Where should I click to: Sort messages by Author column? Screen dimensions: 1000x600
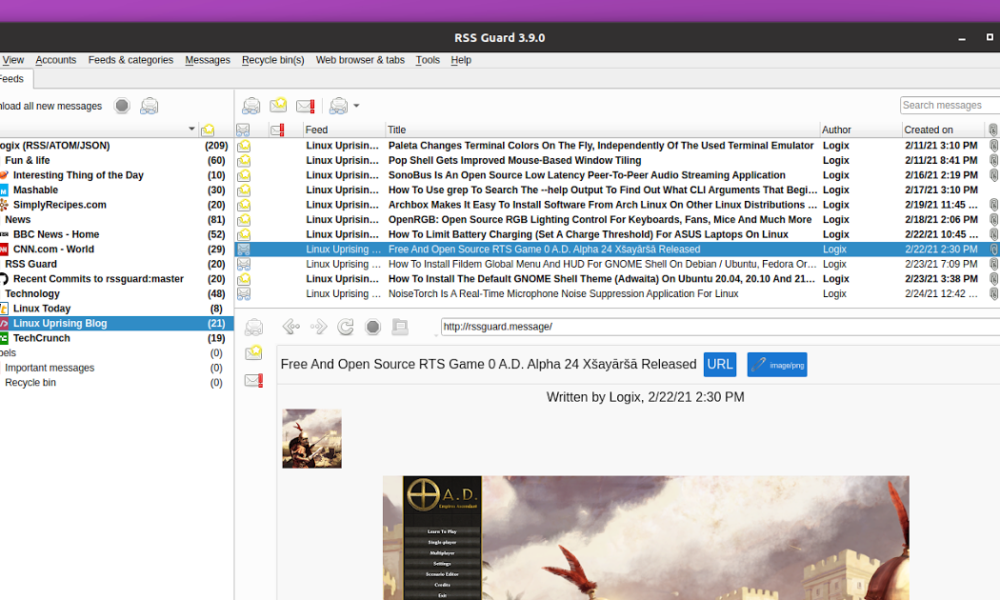[836, 130]
